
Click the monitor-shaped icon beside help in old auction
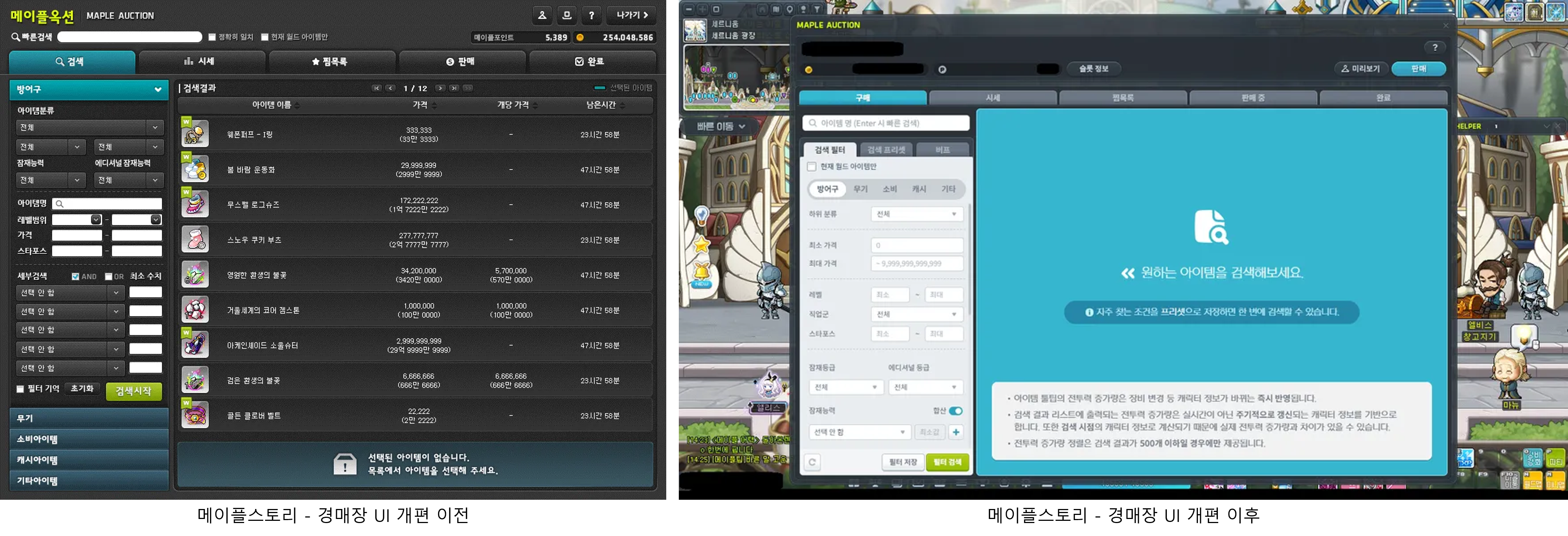(567, 15)
